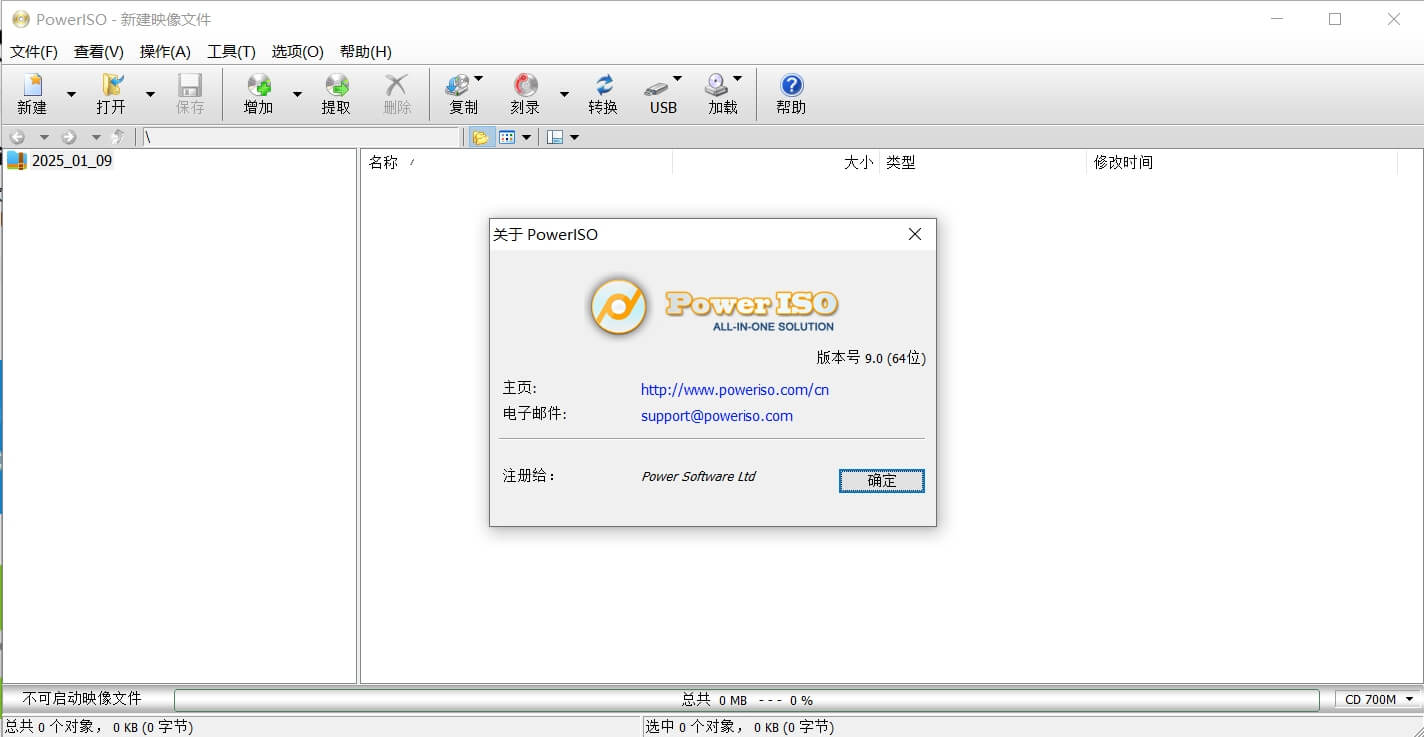Open the pane layout dropdown arrow
Image resolution: width=1424 pixels, height=737 pixels.
[574, 137]
